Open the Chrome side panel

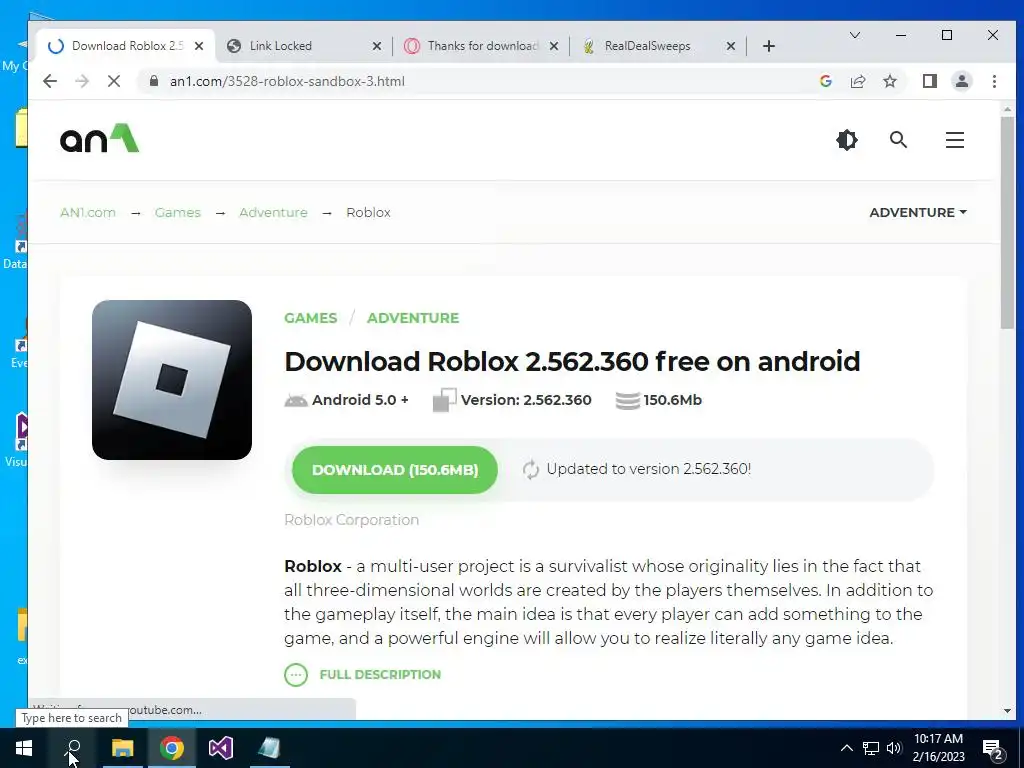point(929,81)
